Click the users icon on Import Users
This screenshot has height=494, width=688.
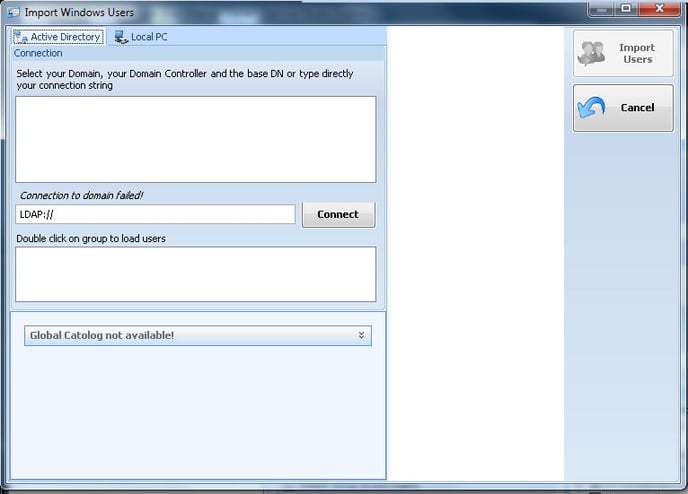[591, 54]
